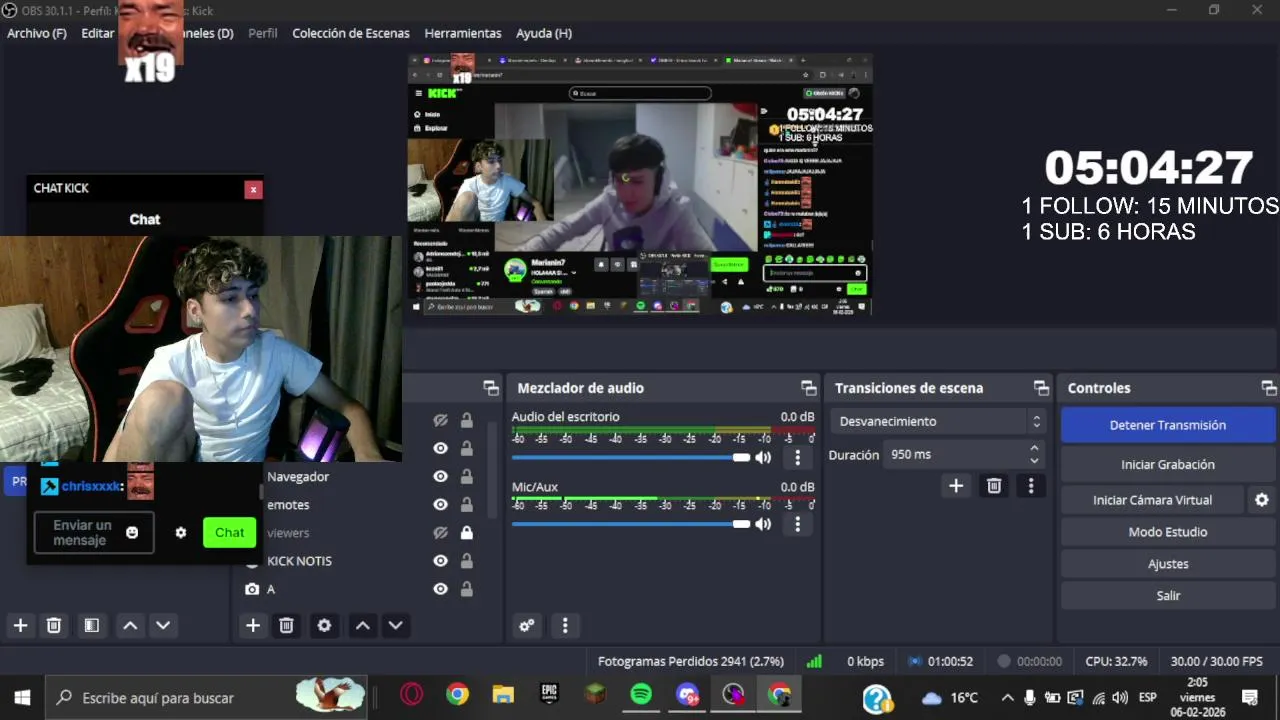The height and width of the screenshot is (720, 1280).
Task: Click green Chat button in chat dock
Action: (229, 533)
